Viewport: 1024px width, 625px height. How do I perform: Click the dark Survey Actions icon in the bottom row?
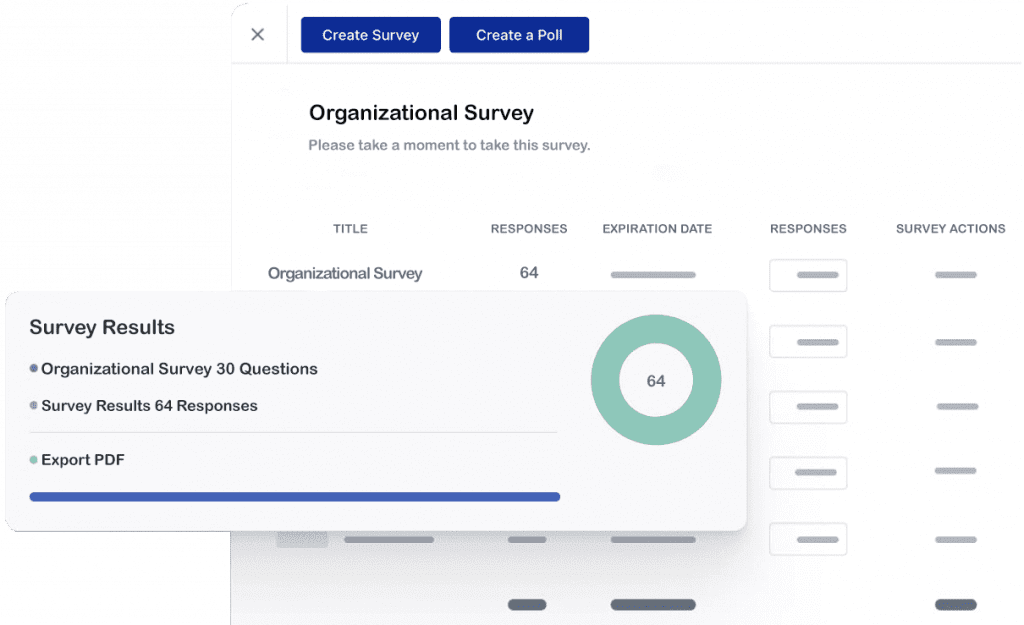[x=956, y=604]
